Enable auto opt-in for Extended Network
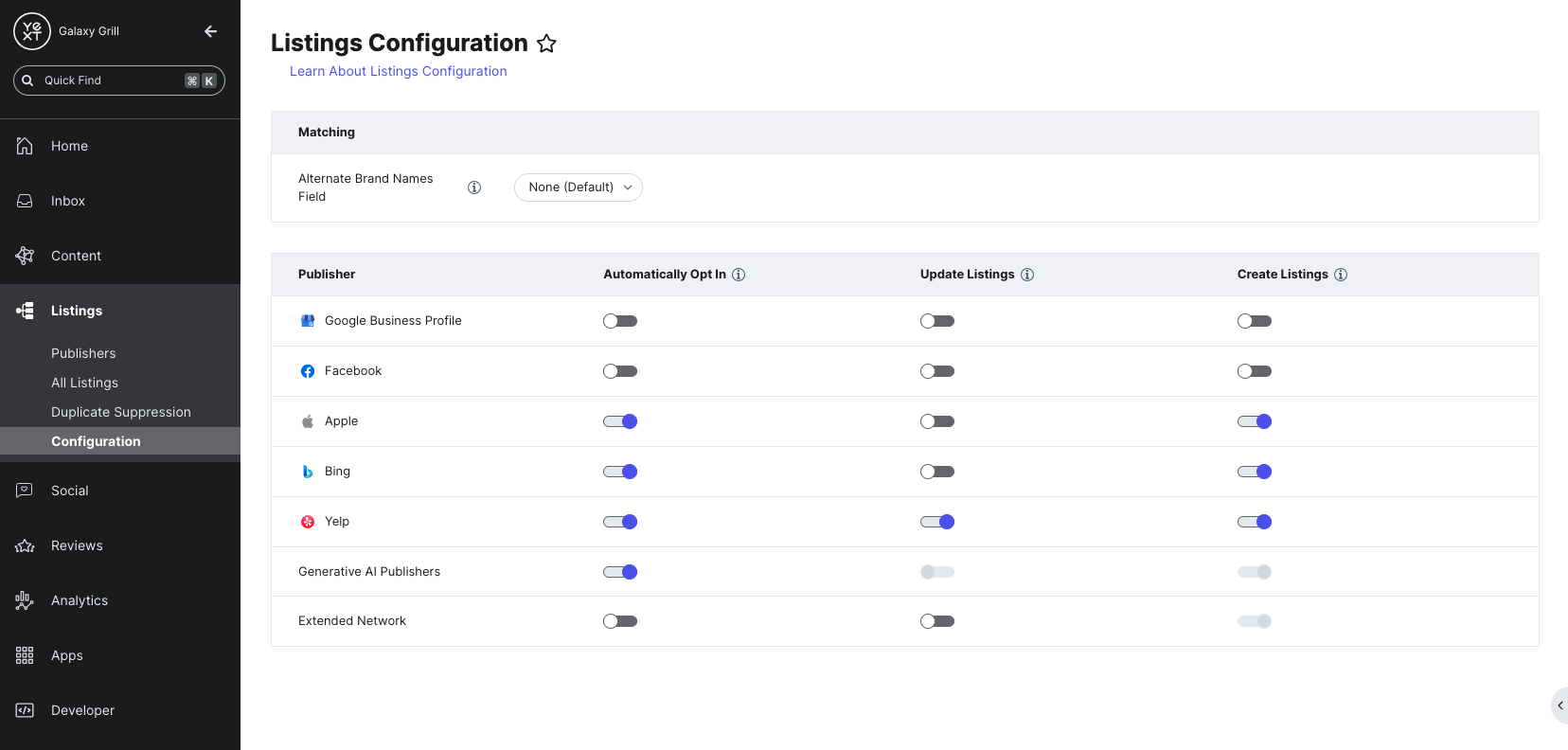Screen dimensions: 1568x750 [x=620, y=621]
